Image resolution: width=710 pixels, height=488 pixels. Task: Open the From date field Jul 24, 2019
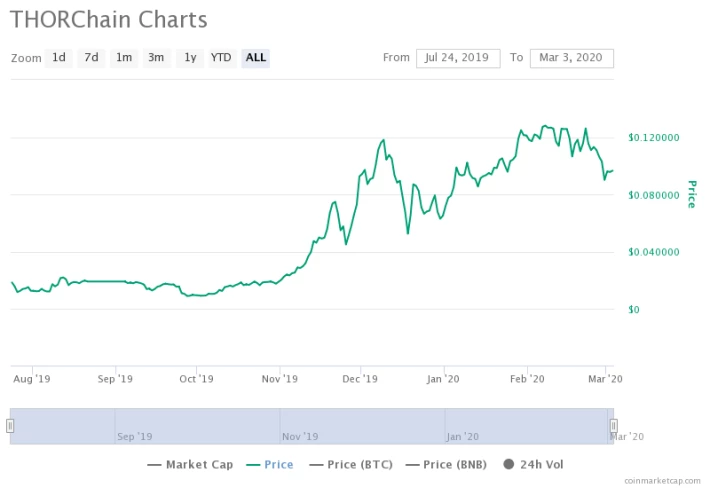pos(458,58)
